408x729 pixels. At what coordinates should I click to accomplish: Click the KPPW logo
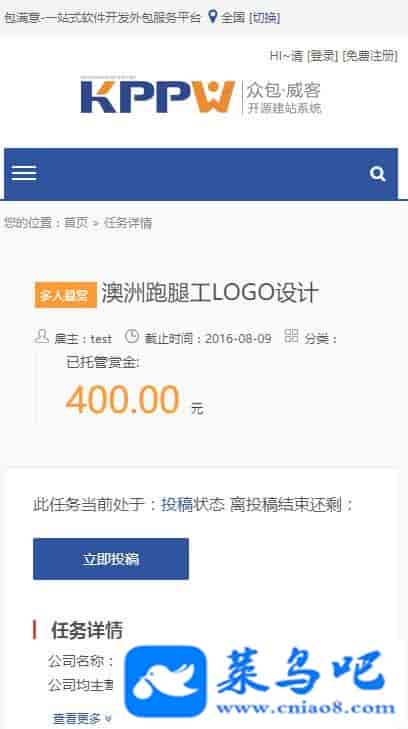coord(201,97)
